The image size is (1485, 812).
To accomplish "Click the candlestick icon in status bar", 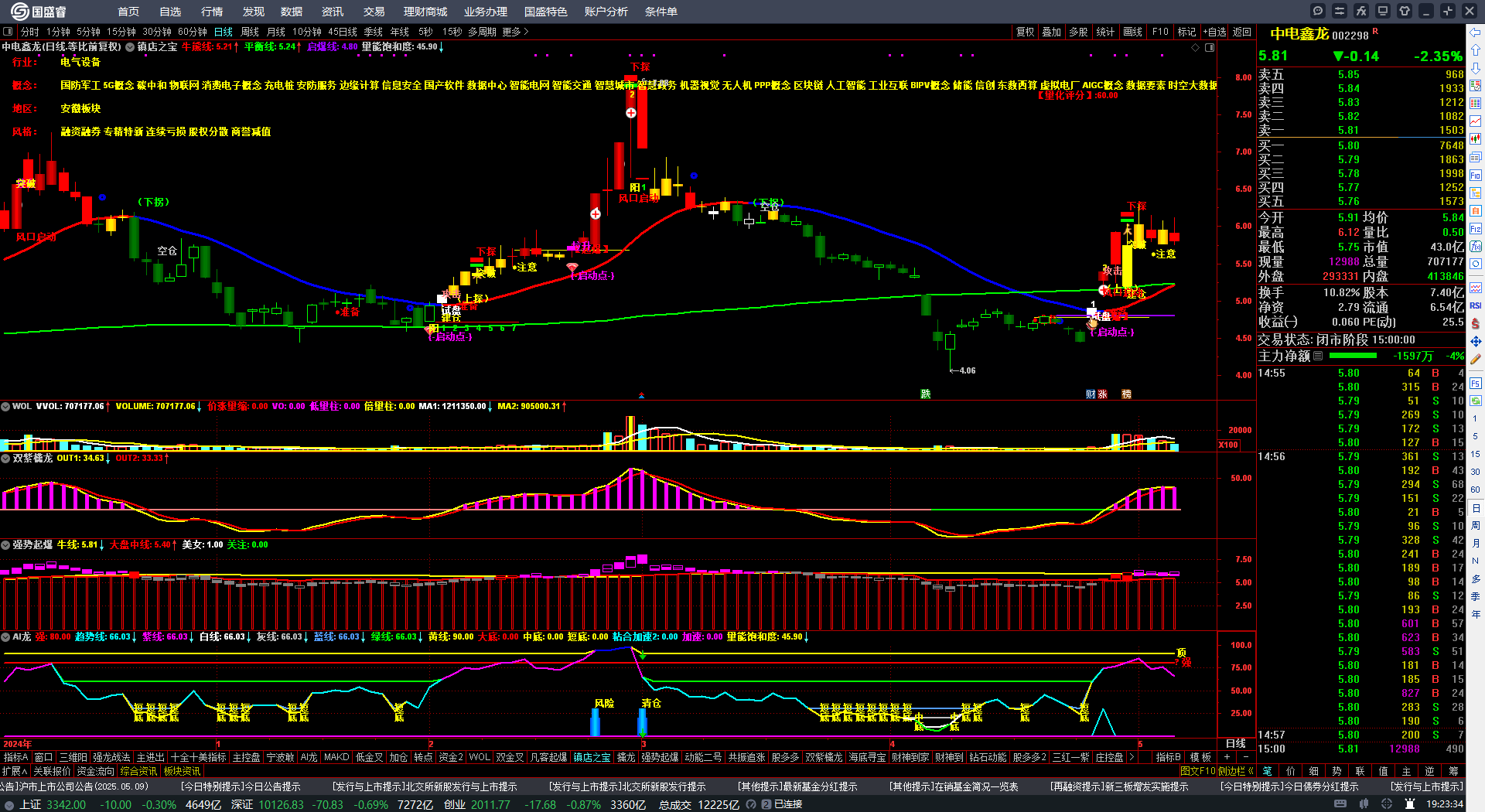I will click(1364, 804).
